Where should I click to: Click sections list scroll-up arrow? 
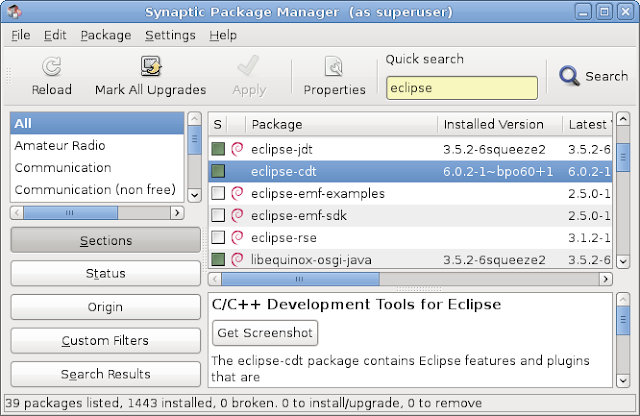(x=194, y=119)
